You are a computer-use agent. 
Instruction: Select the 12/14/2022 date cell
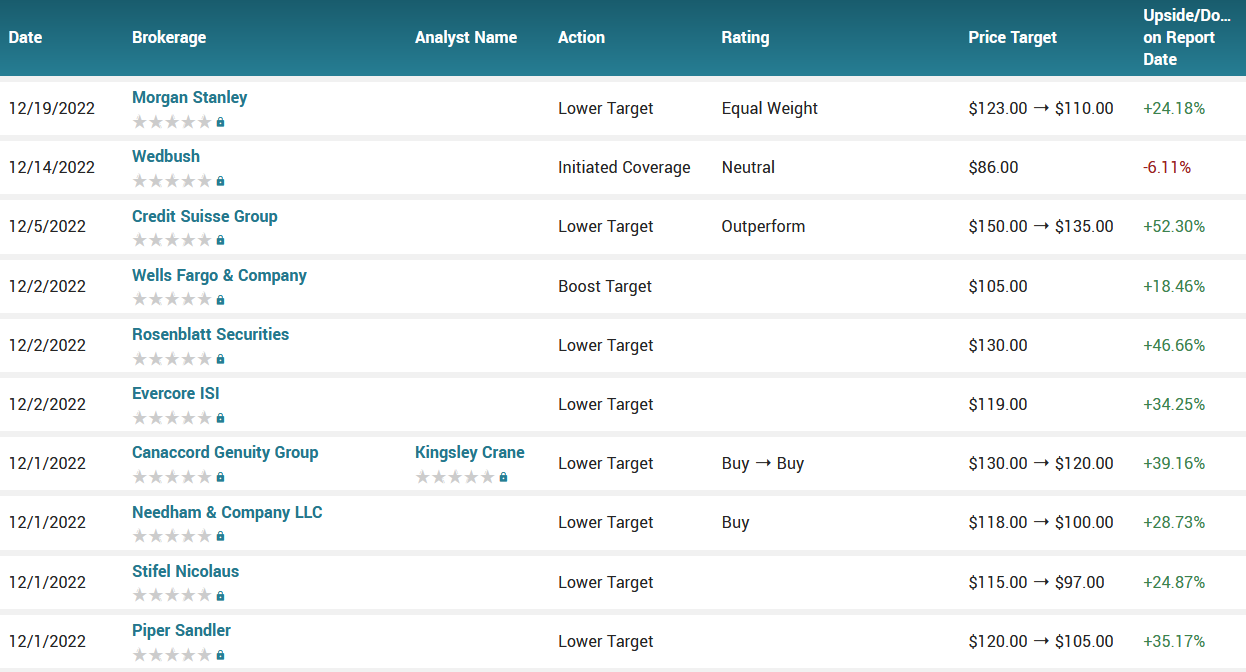52,167
